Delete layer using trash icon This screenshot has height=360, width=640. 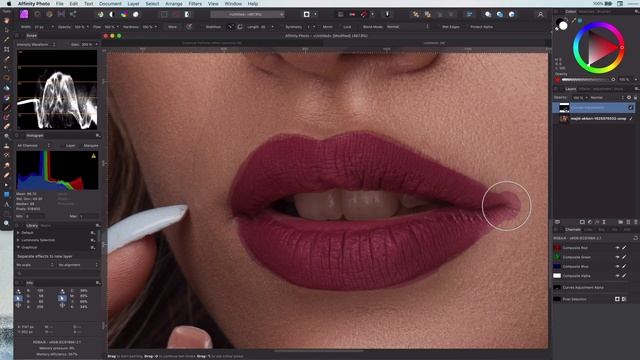click(x=635, y=222)
